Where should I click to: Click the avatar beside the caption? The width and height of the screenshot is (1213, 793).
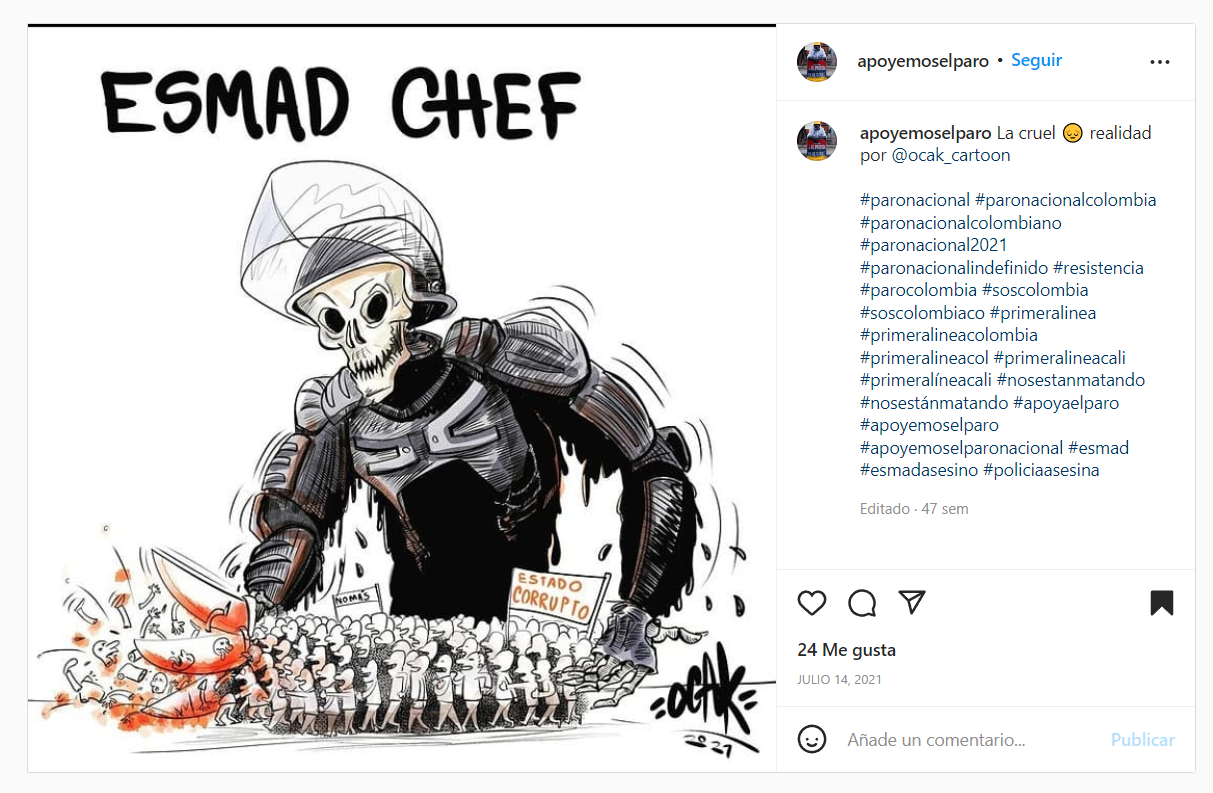(x=817, y=141)
